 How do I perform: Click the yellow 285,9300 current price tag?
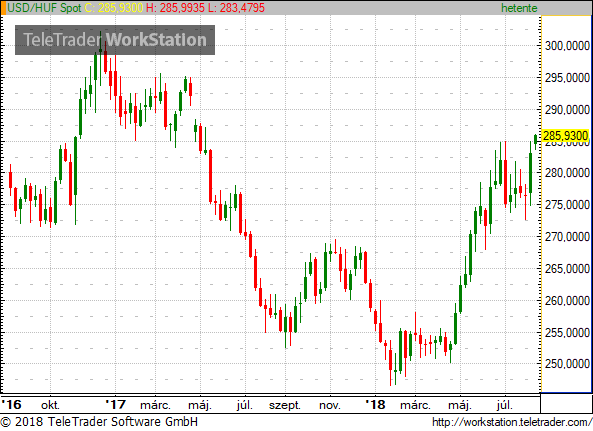click(x=565, y=136)
